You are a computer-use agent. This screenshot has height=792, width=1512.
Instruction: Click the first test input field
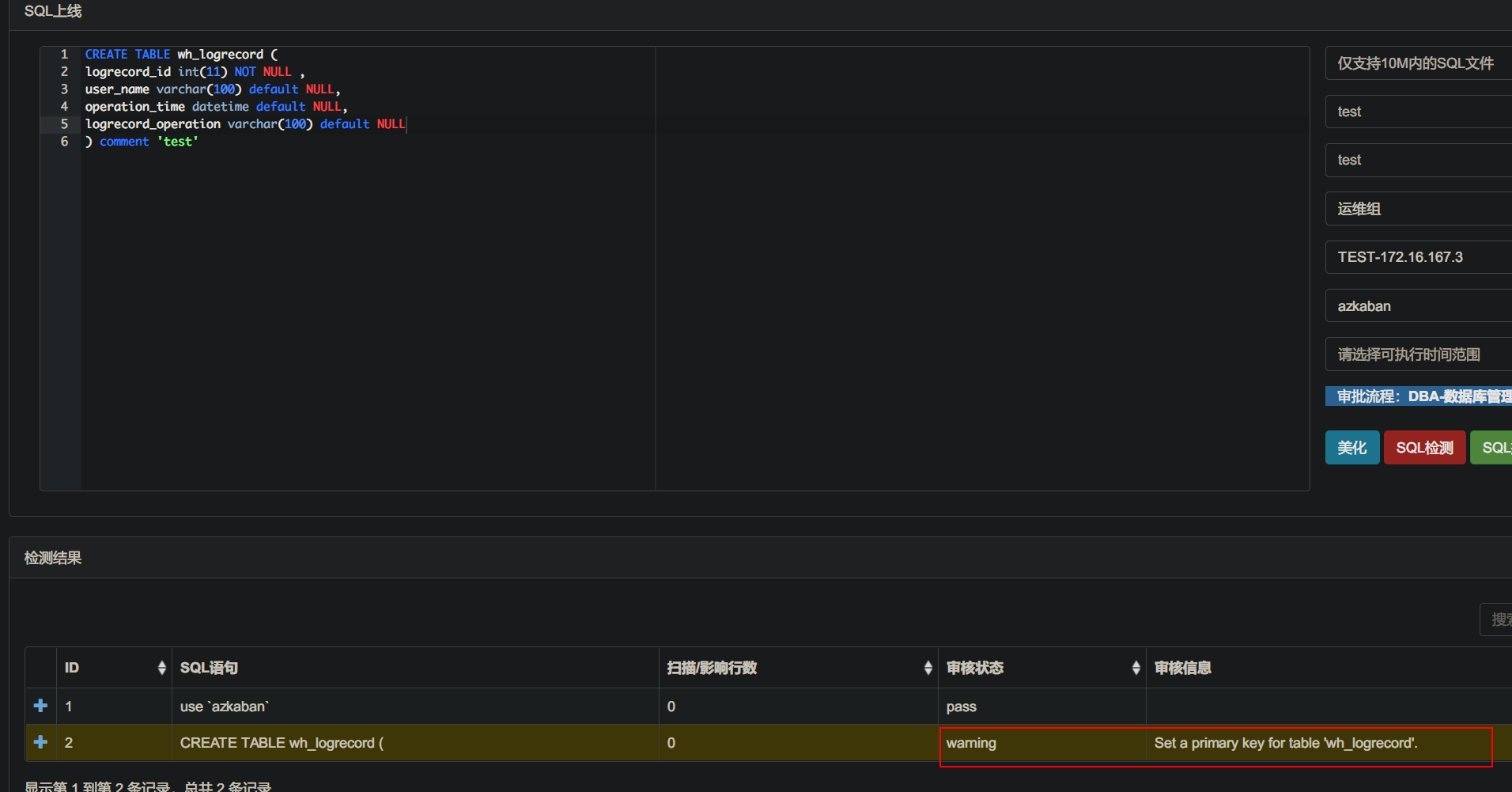pyautogui.click(x=1416, y=112)
